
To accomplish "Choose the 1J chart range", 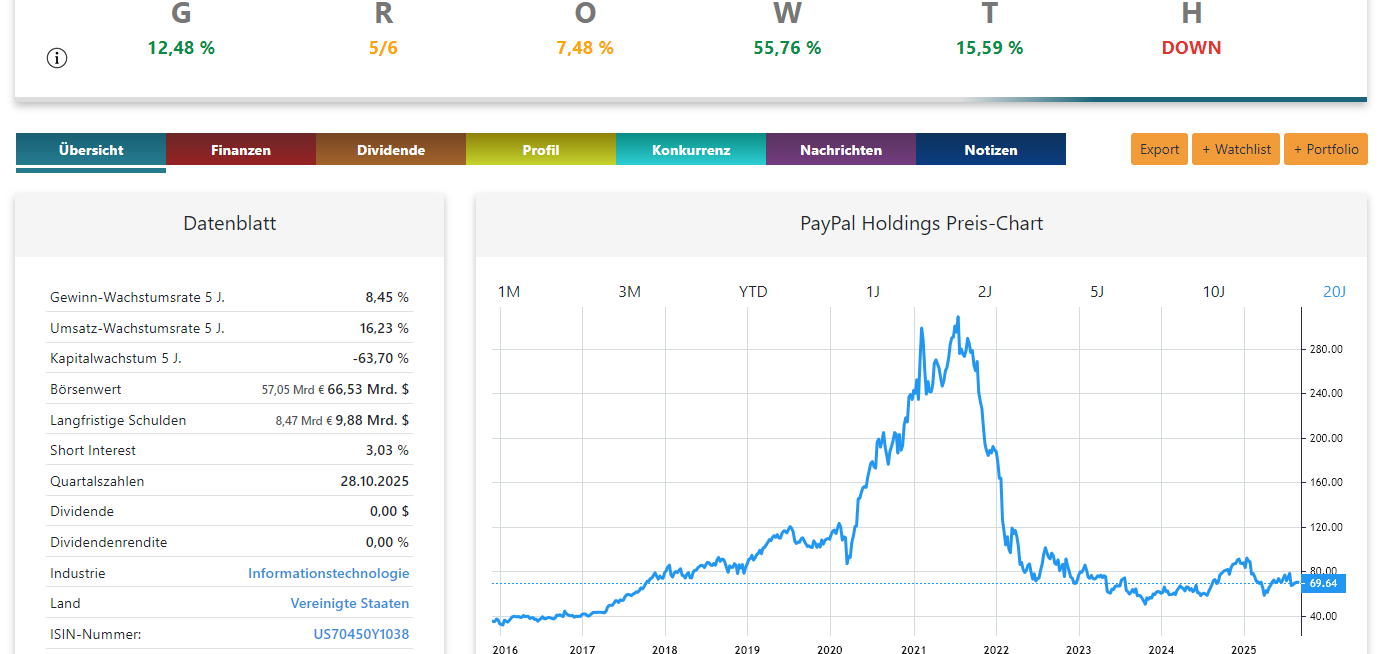I will (x=873, y=292).
